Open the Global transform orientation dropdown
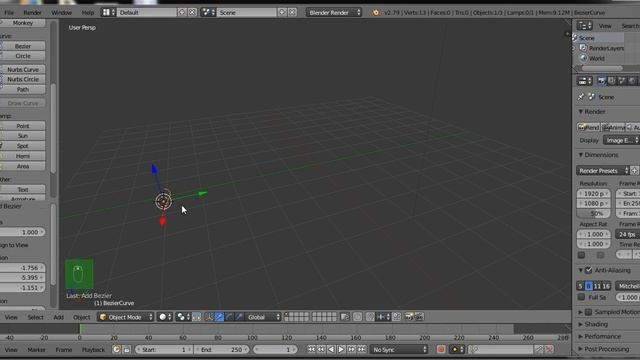 point(264,317)
